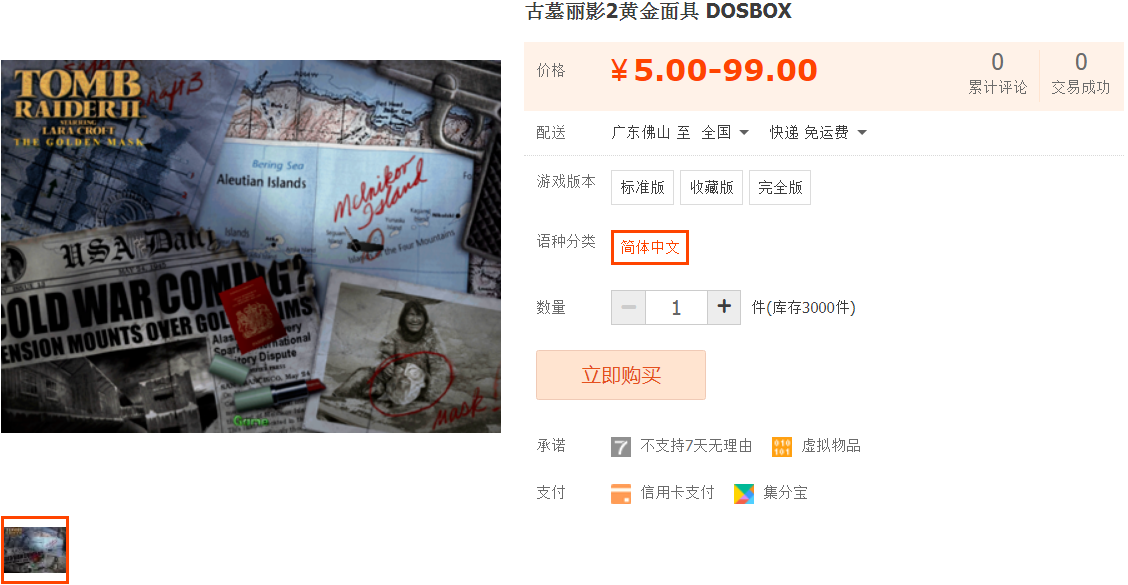
Task: Click the 立即购买 buy now button
Action: pos(621,375)
